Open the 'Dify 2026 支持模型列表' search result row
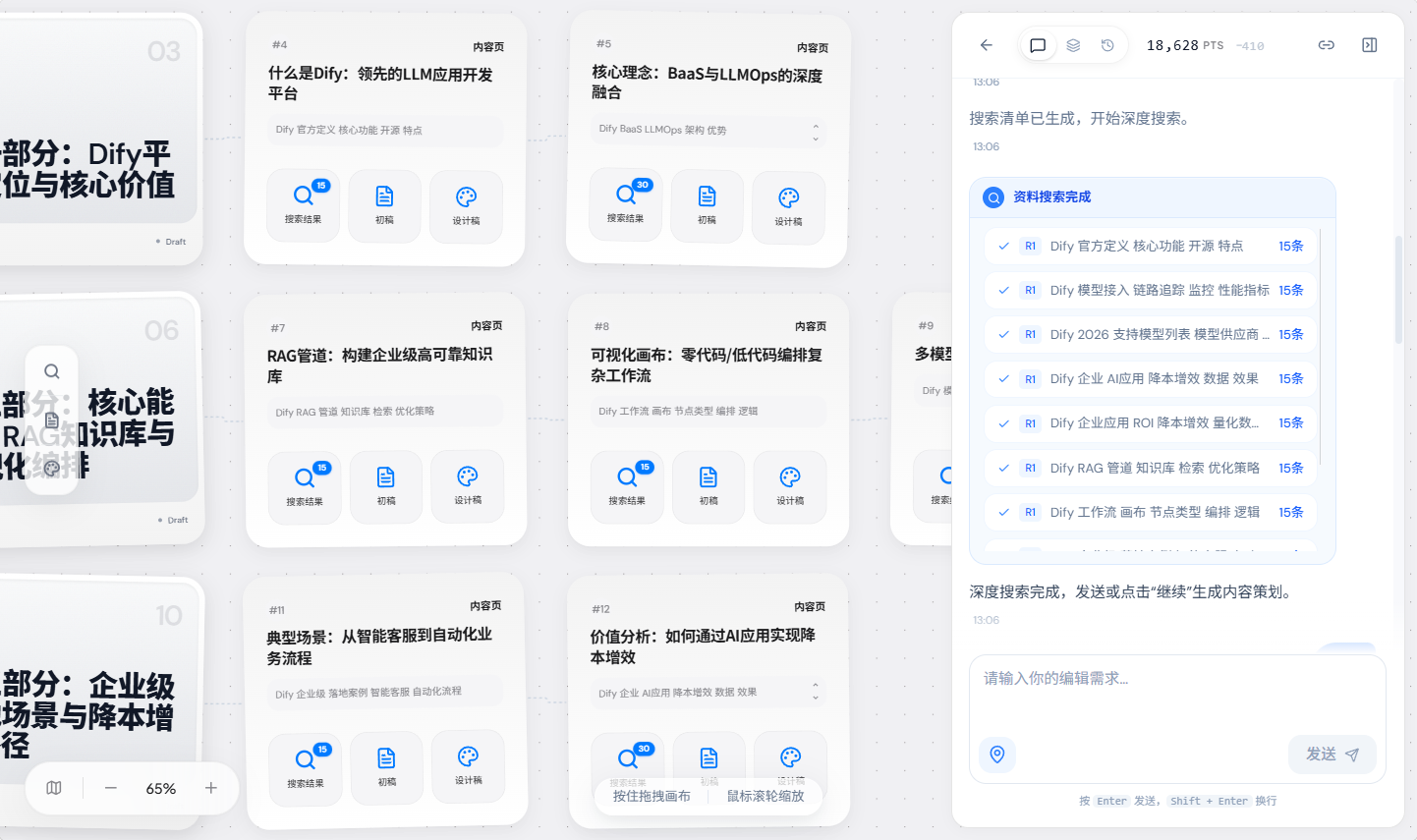The height and width of the screenshot is (840, 1417). coord(1151,334)
